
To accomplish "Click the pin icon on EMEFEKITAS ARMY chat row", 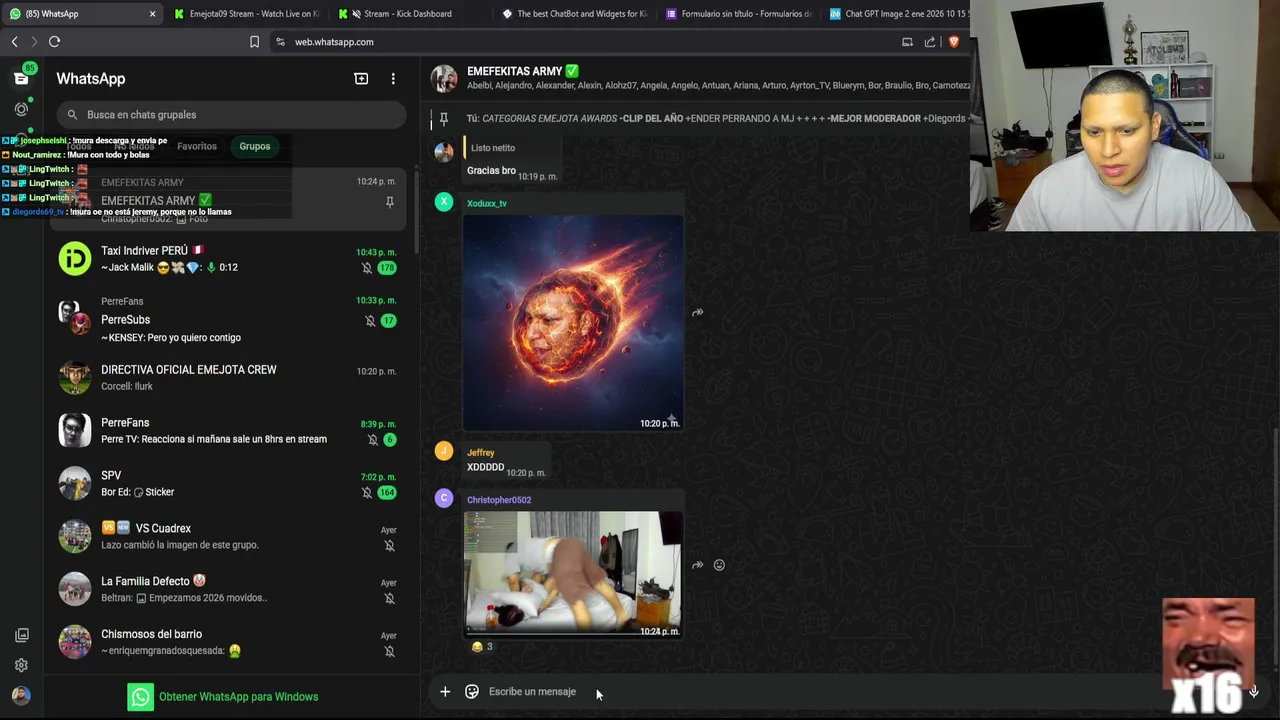I will (x=389, y=202).
